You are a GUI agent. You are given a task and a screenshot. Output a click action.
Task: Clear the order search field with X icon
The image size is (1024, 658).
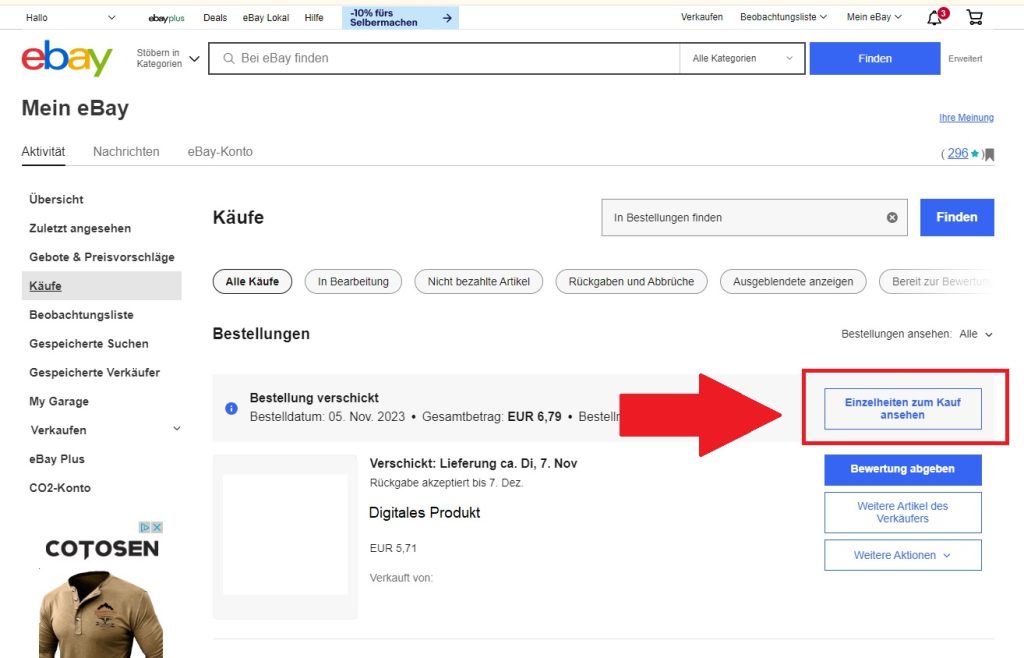coord(892,217)
